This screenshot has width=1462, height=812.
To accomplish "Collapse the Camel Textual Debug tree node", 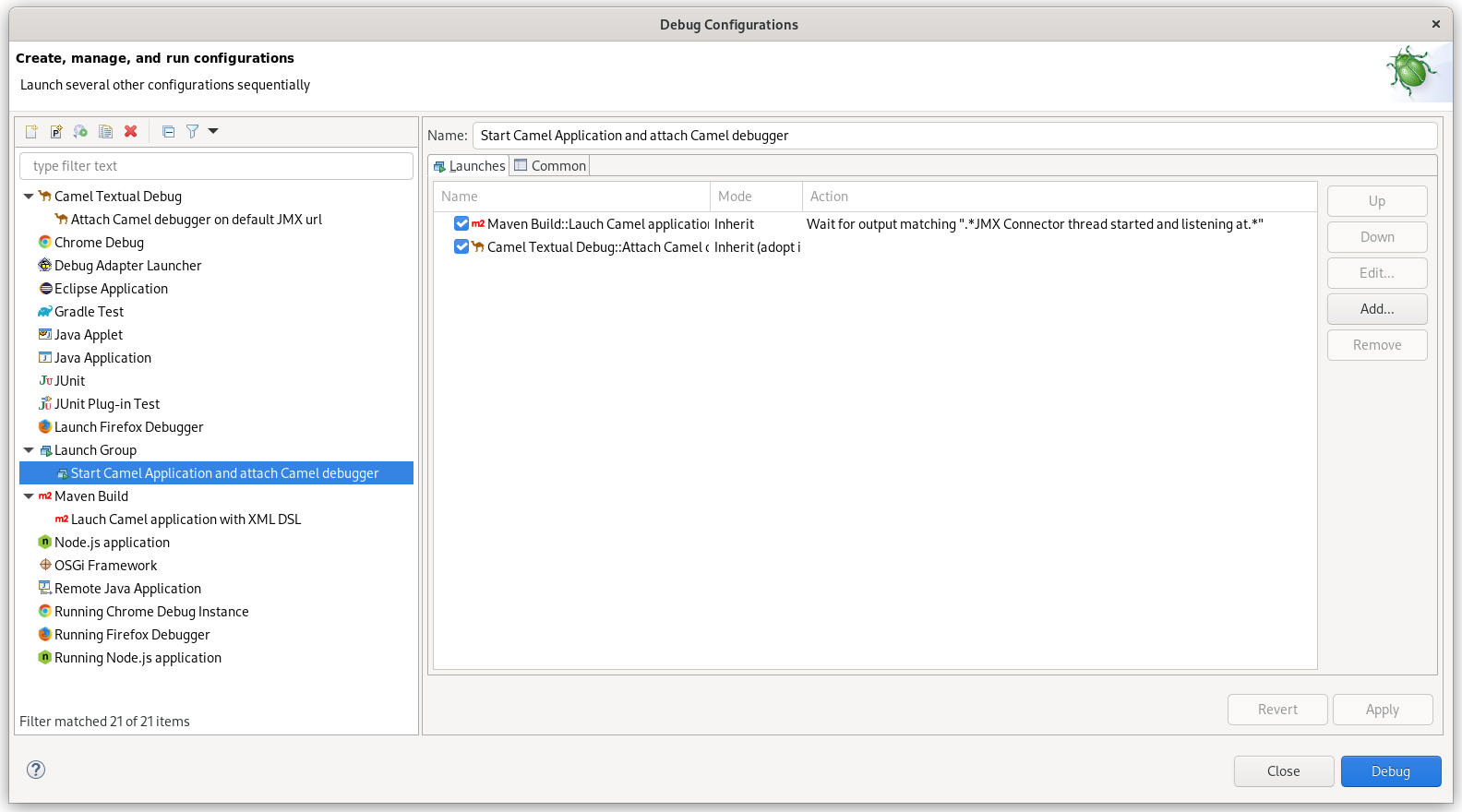I will tap(29, 197).
